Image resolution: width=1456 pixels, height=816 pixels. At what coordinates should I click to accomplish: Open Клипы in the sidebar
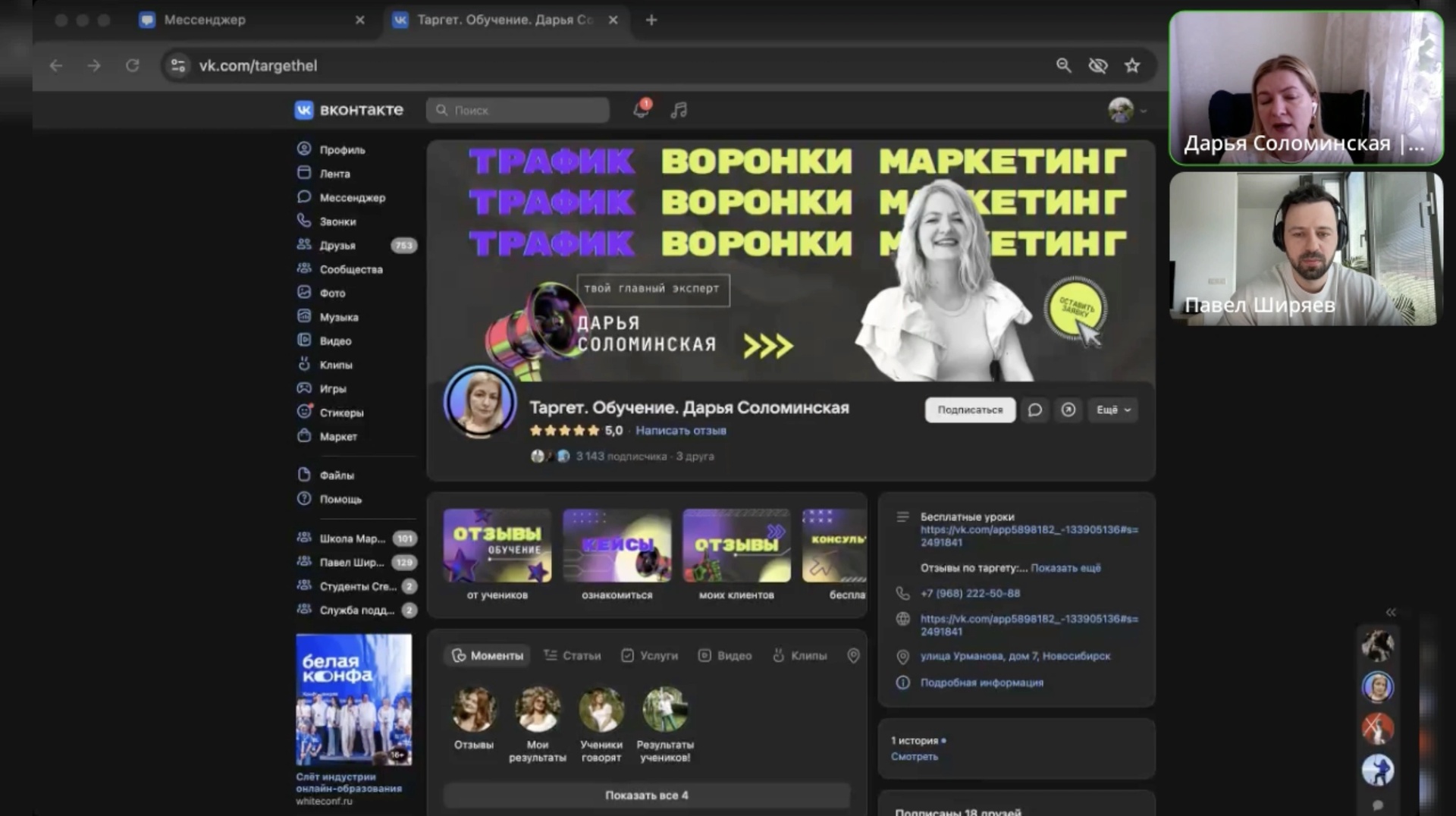pos(325,365)
